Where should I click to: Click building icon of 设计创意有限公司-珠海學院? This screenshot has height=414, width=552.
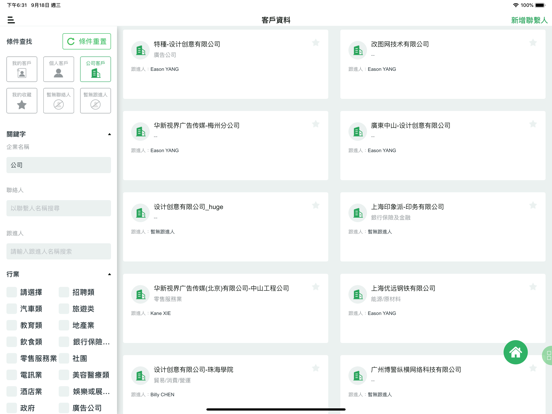(x=140, y=376)
